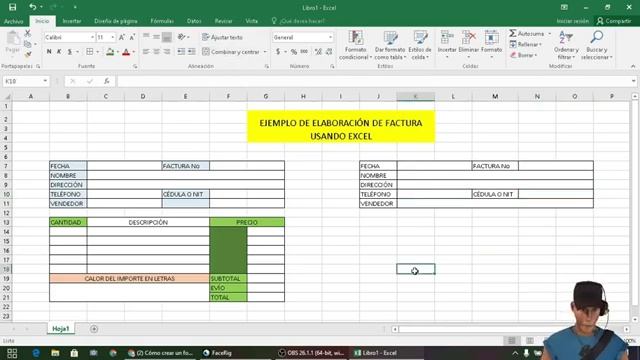The height and width of the screenshot is (360, 640).
Task: Click the formula bar input
Action: 373,81
